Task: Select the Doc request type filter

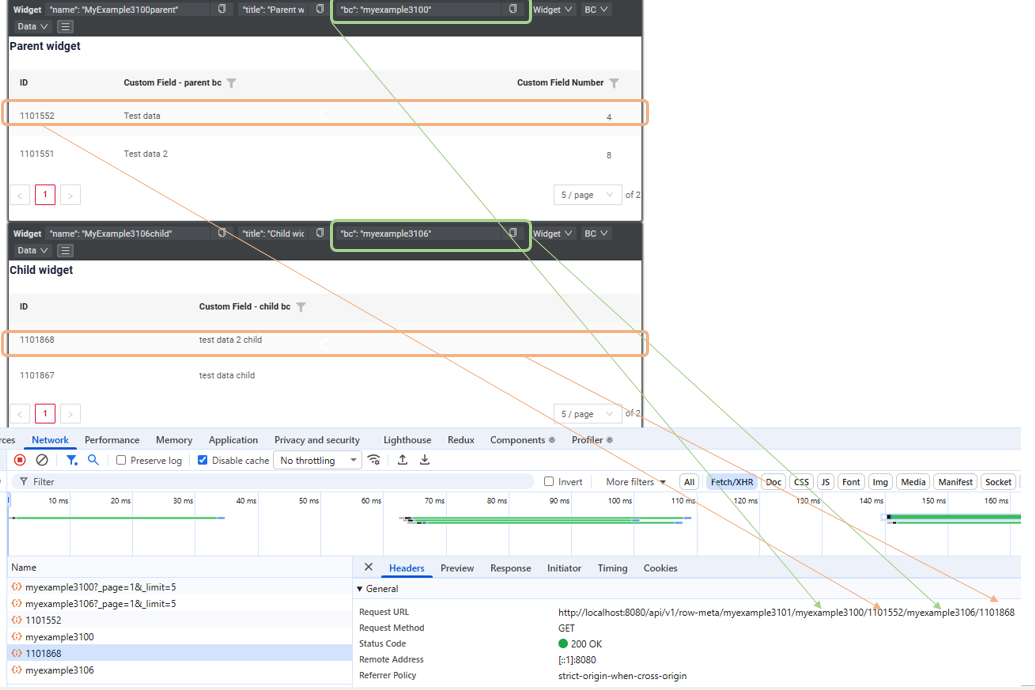Action: 773,482
